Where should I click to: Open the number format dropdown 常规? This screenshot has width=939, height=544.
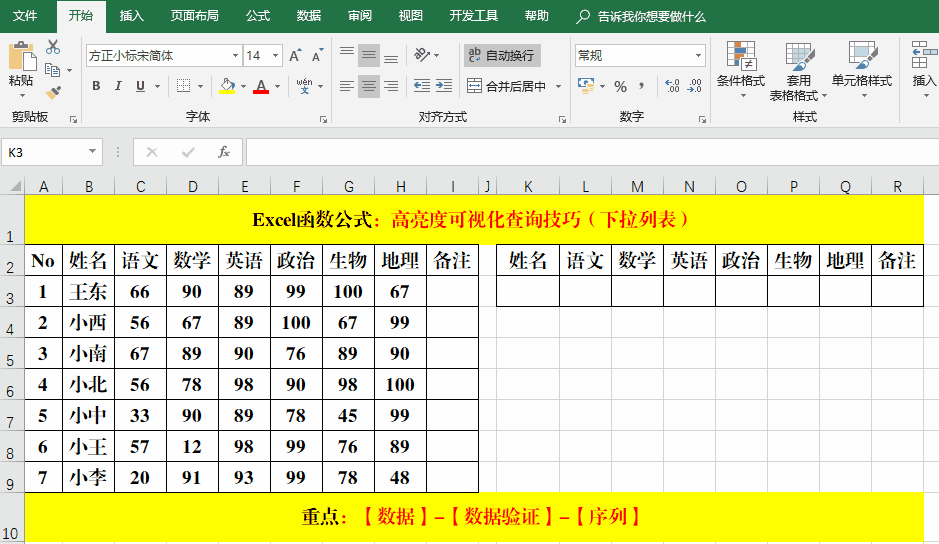[699, 56]
